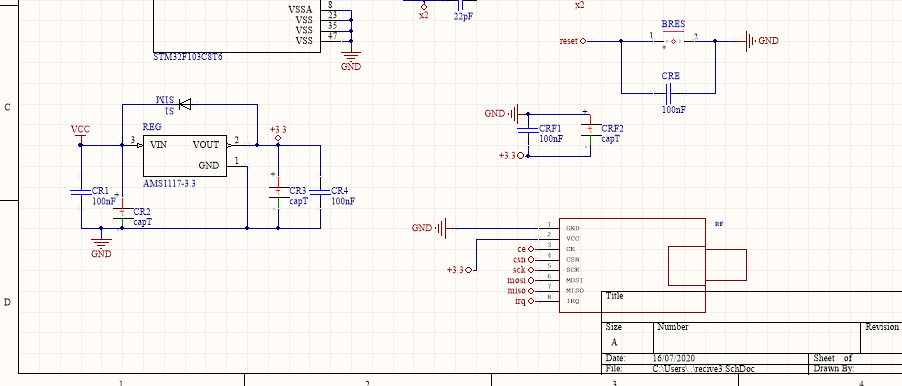Click the capT value under CR2
Screen dimensions: 902x386
[x=143, y=222]
